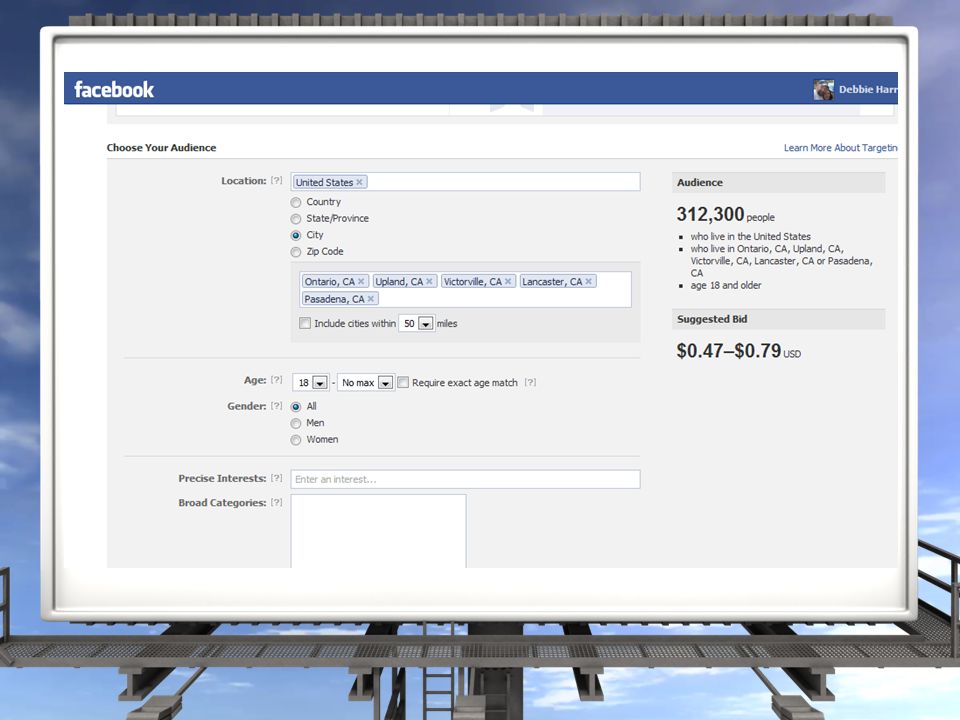Screen dimensions: 960x720
Task: Open help for Location field
Action: tap(277, 181)
